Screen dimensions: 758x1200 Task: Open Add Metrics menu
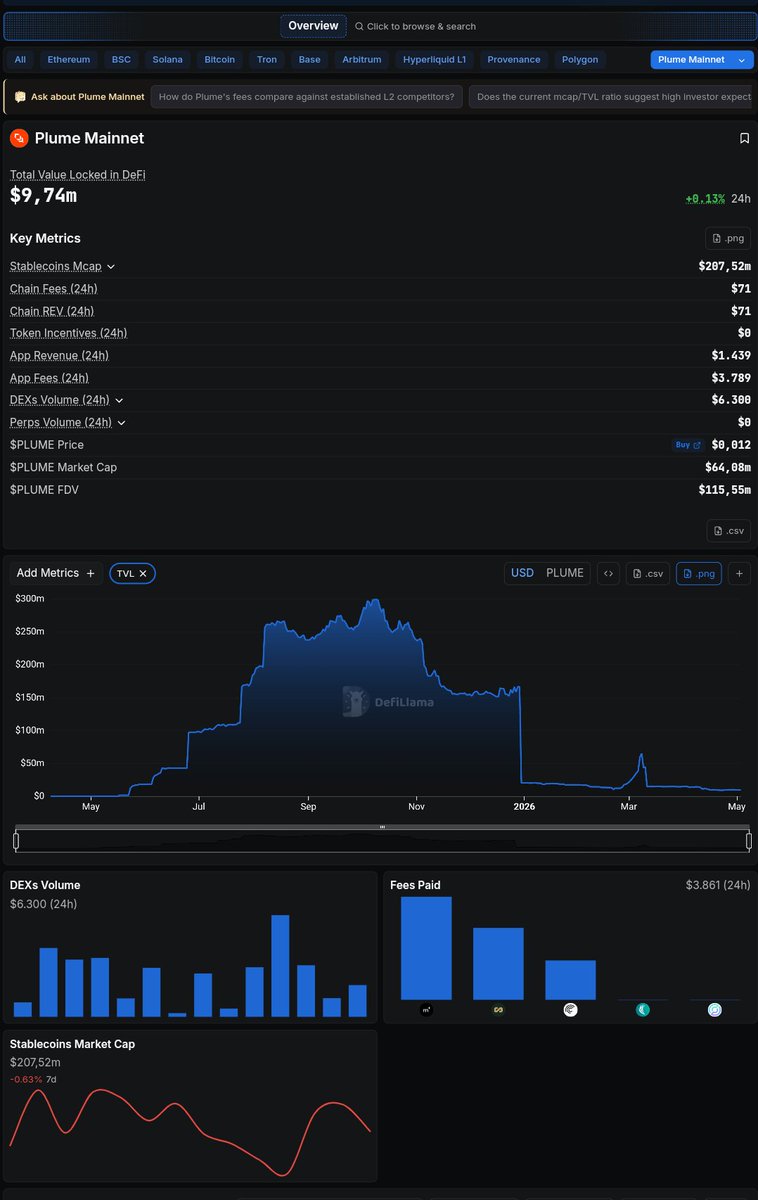tap(56, 573)
